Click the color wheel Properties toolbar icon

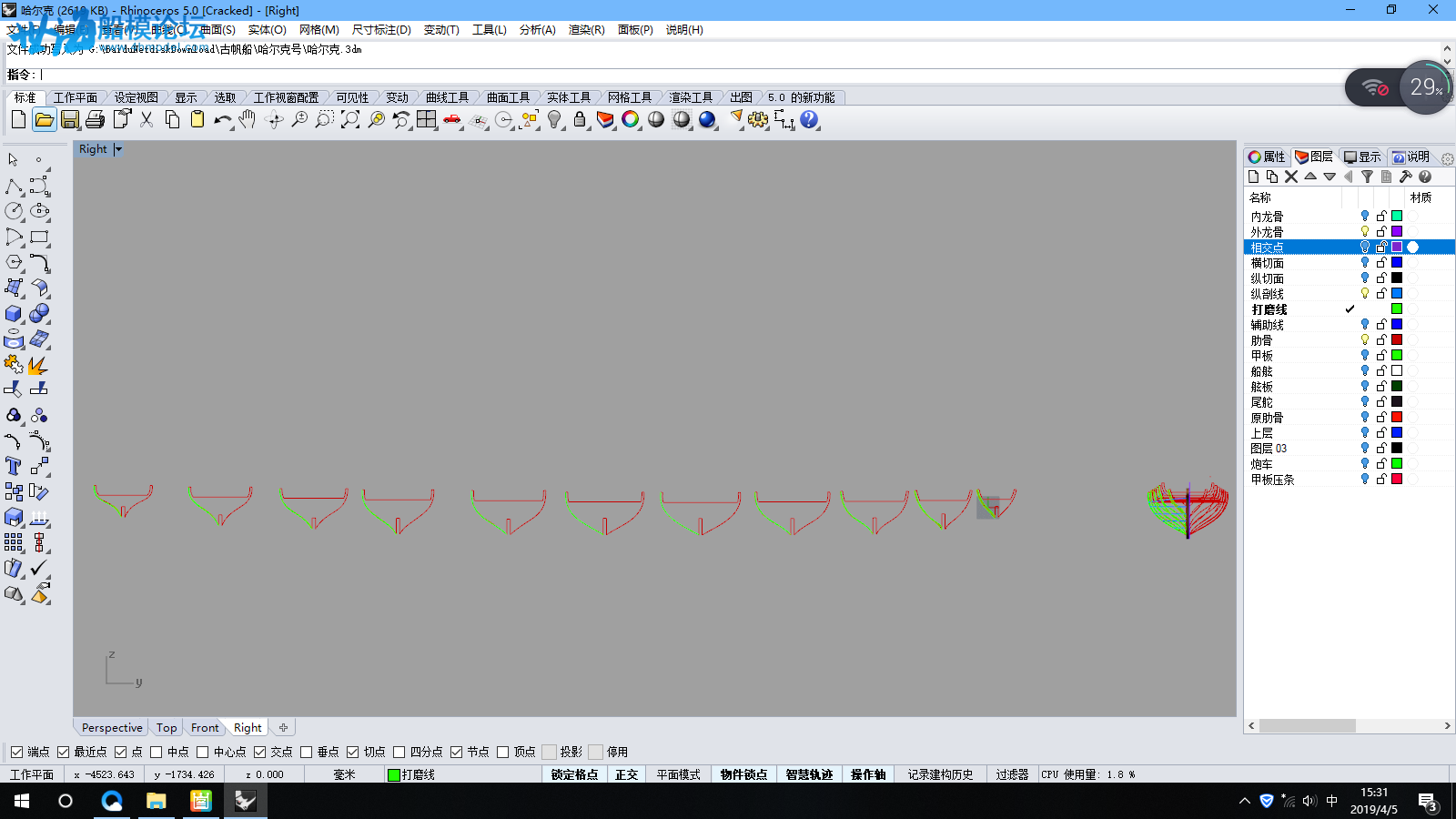[x=631, y=119]
